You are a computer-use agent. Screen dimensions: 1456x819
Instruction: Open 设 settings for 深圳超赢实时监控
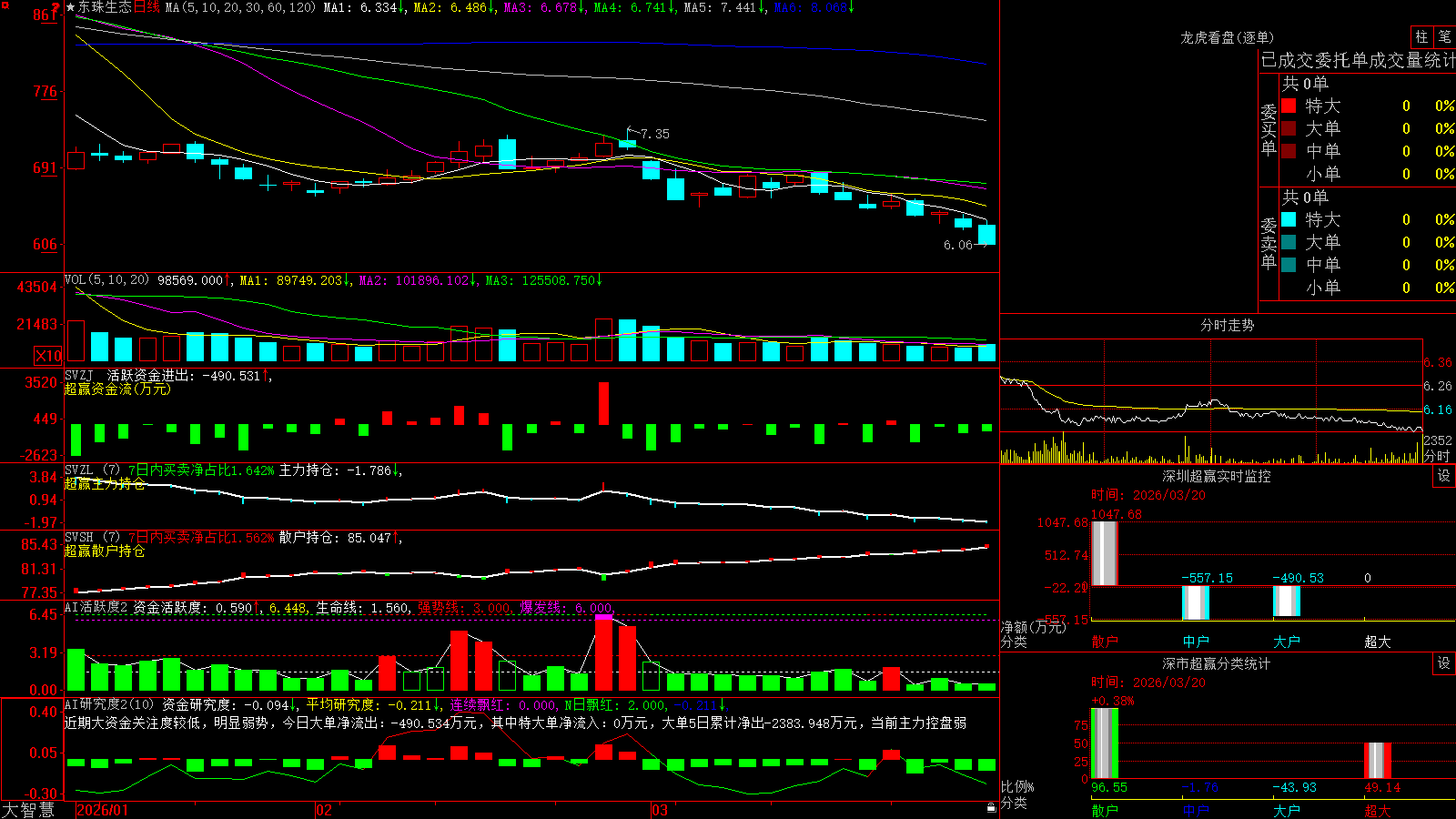pyautogui.click(x=1444, y=476)
